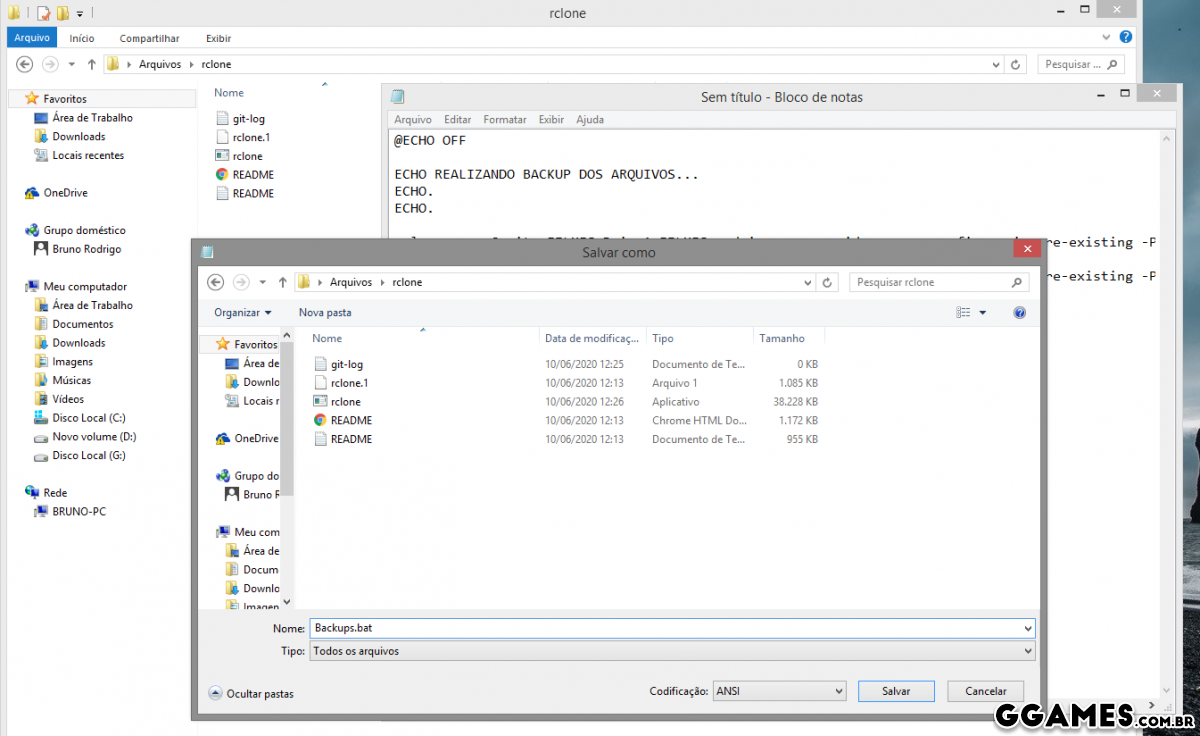This screenshot has height=736, width=1200.
Task: Switch to the Exibir ribbon tab
Action: [218, 38]
